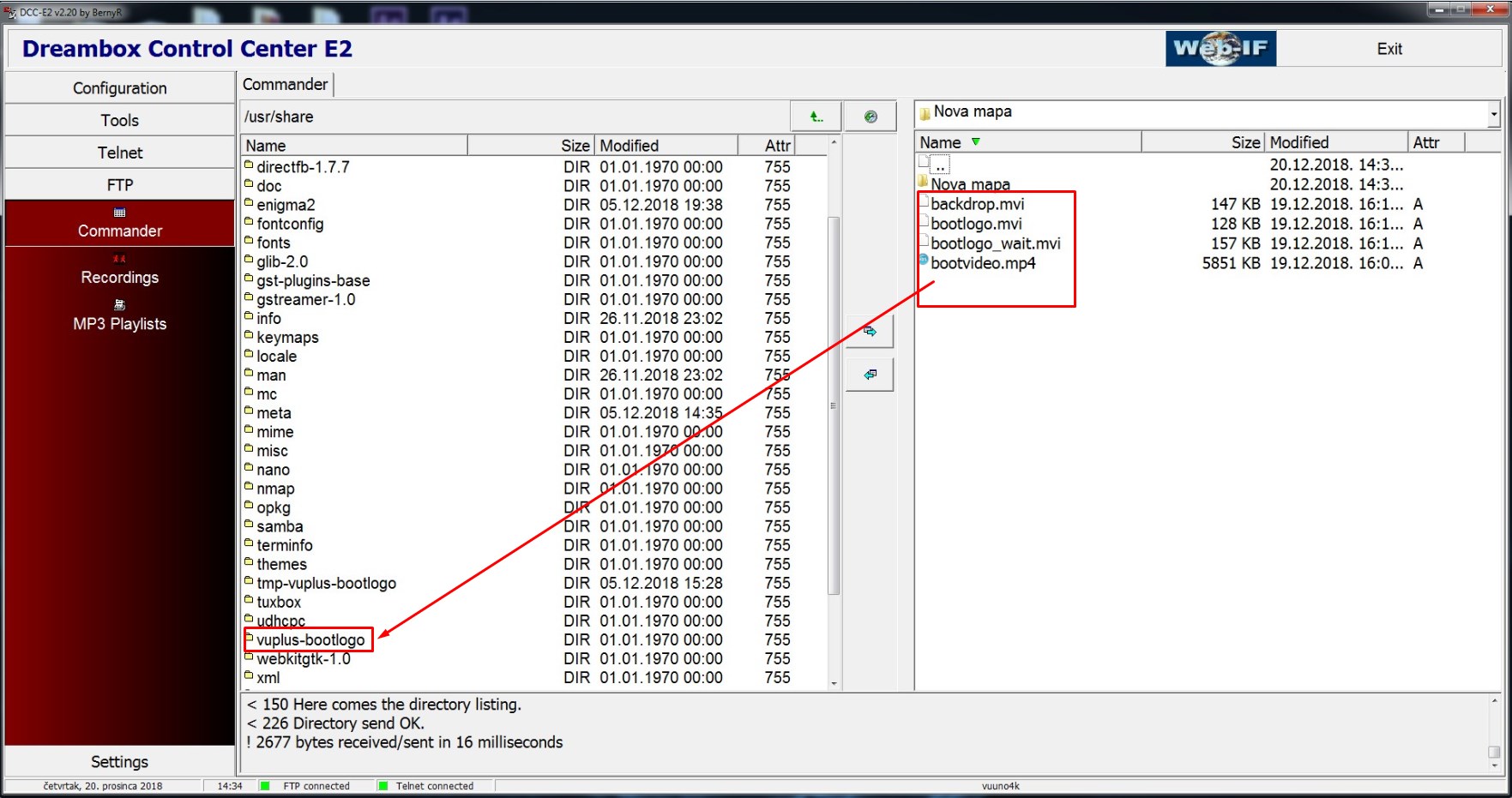The height and width of the screenshot is (798, 1512).
Task: Select the tuxbox folder
Action: 279,603
